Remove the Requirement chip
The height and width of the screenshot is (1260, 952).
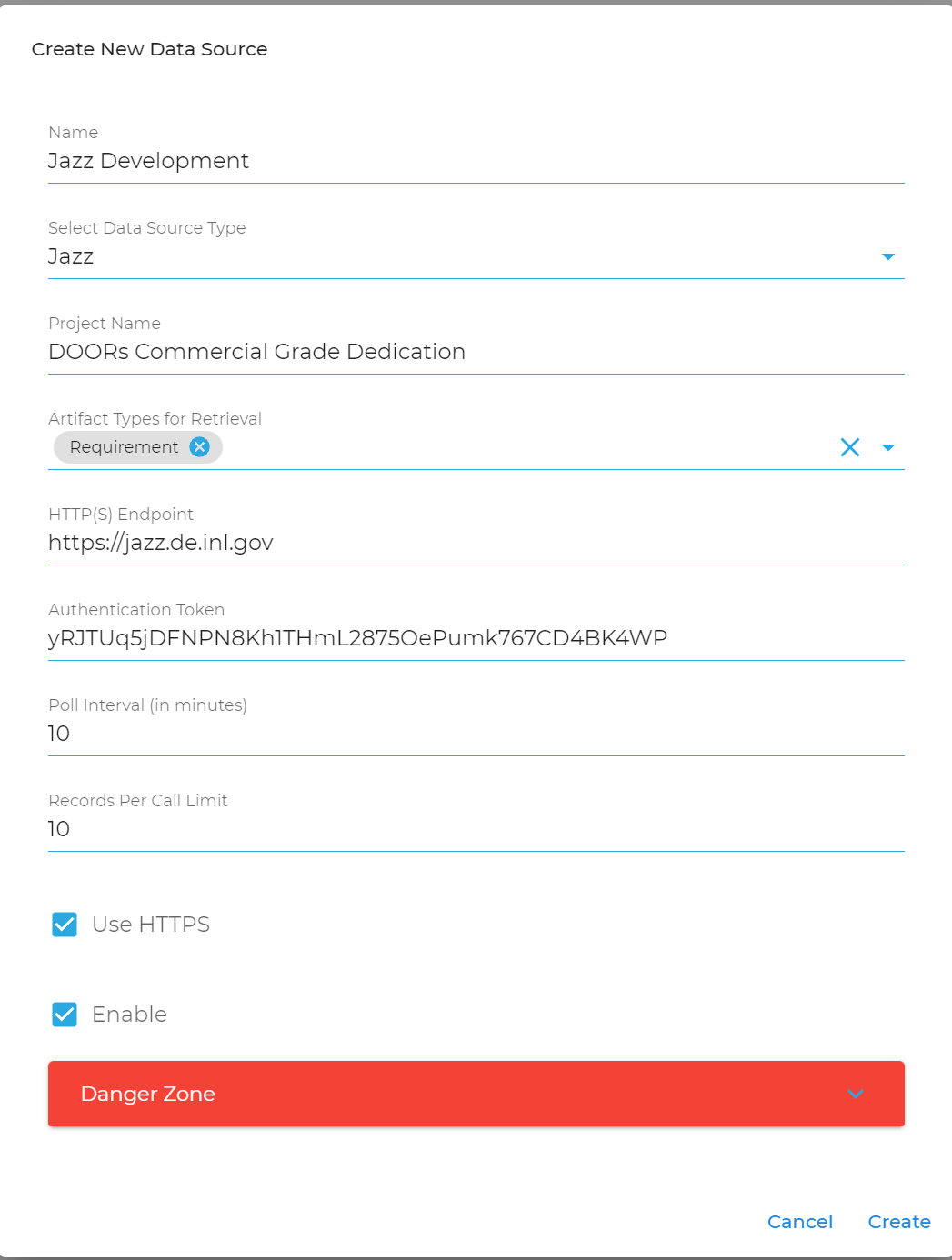(200, 446)
